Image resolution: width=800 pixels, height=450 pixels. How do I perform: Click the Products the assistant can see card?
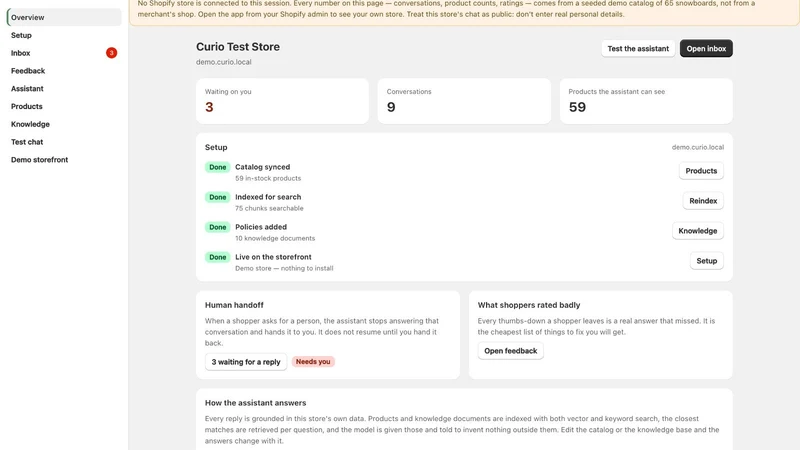coord(646,101)
